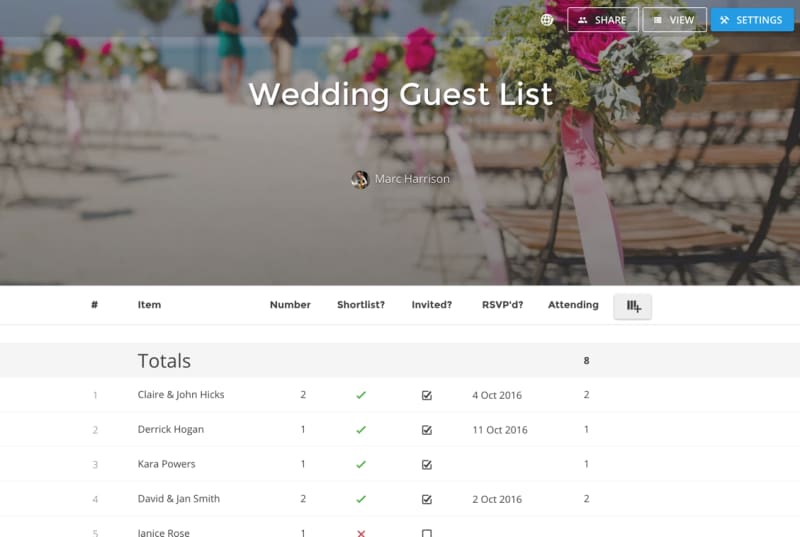Open the Janice Rose item

click(x=163, y=533)
